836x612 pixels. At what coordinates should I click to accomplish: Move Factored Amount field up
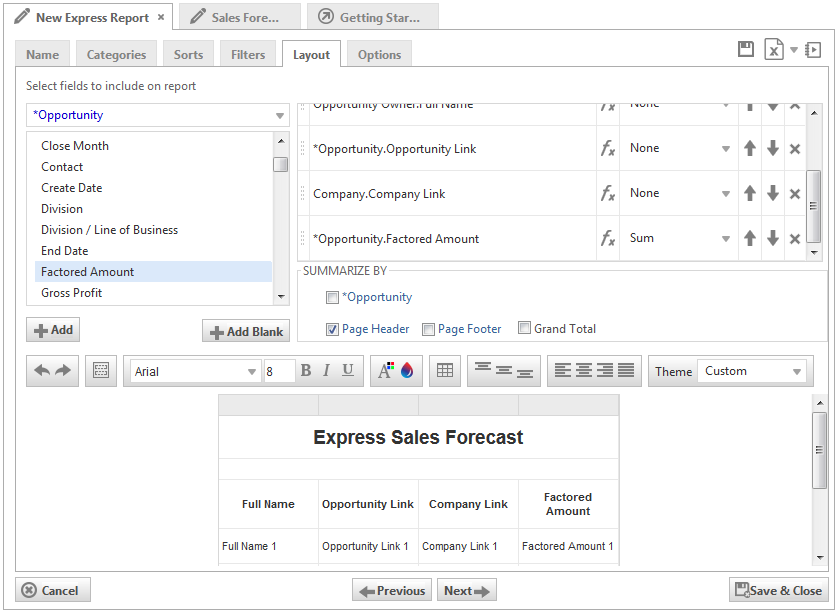(x=750, y=238)
